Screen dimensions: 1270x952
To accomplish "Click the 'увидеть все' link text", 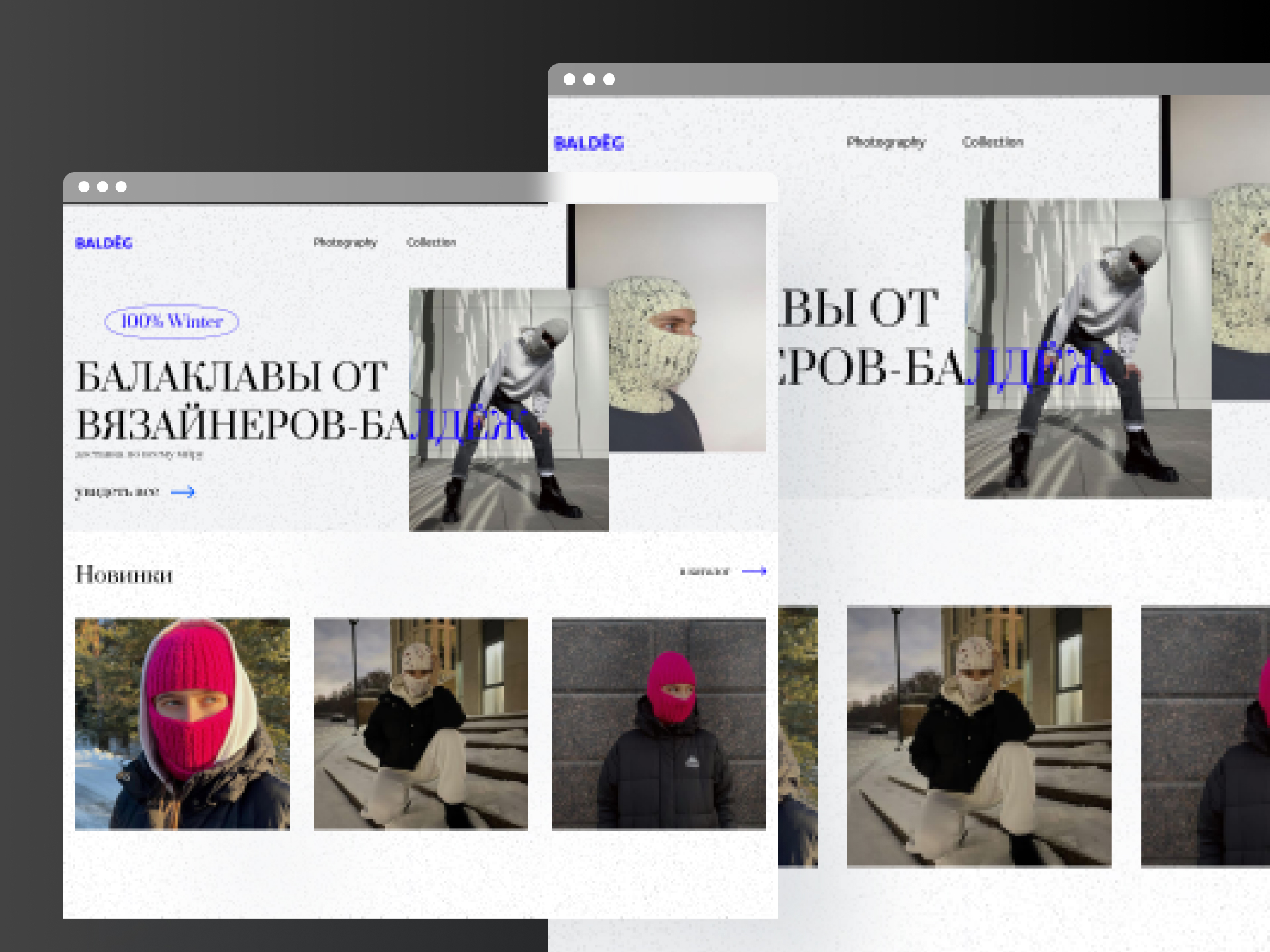I will [117, 492].
